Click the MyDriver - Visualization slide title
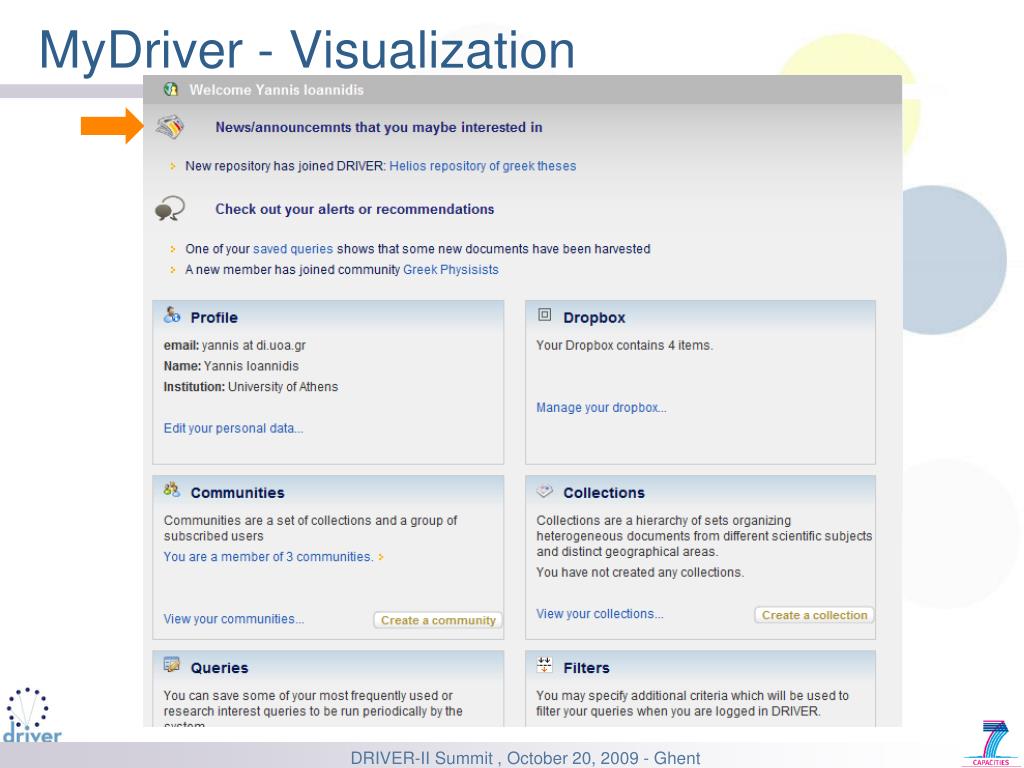Viewport: 1024px width, 768px height. coord(307,50)
